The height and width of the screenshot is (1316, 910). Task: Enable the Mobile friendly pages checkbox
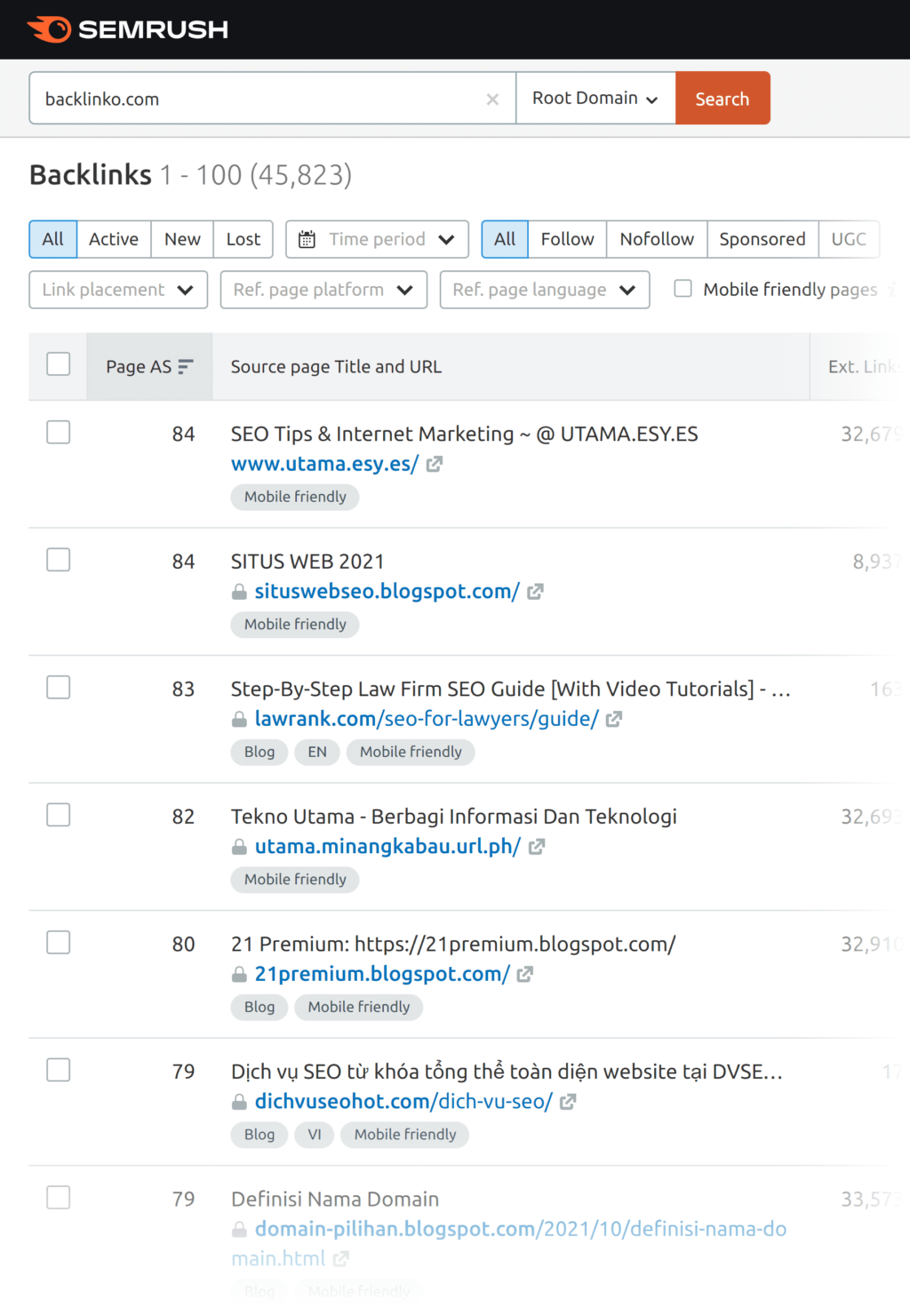coord(682,289)
